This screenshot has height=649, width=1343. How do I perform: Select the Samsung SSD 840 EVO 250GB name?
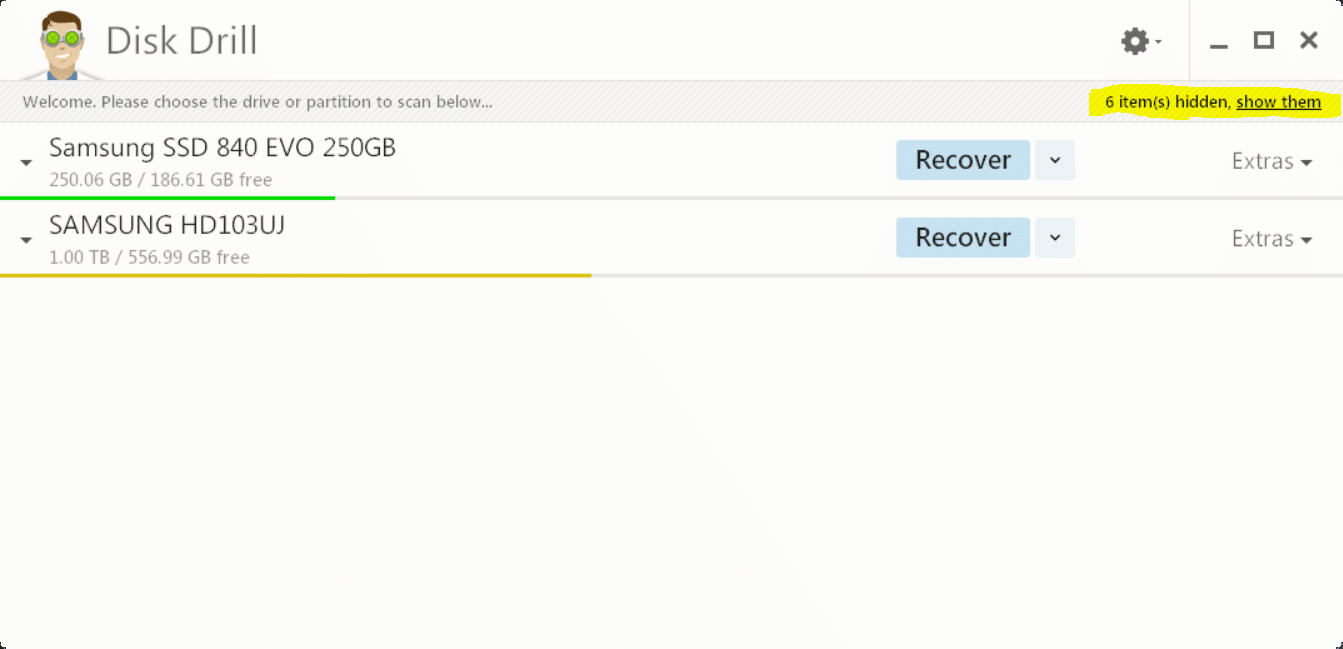222,148
